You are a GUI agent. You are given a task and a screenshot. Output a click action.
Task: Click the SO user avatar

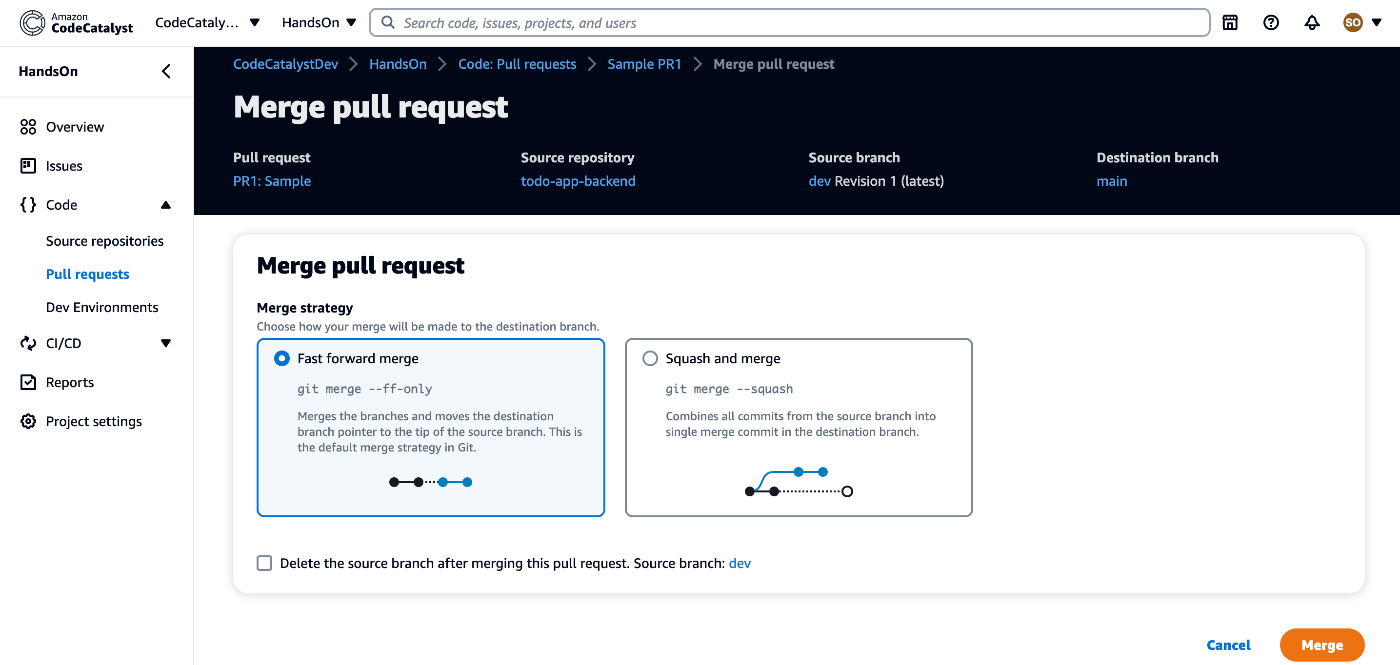1353,22
